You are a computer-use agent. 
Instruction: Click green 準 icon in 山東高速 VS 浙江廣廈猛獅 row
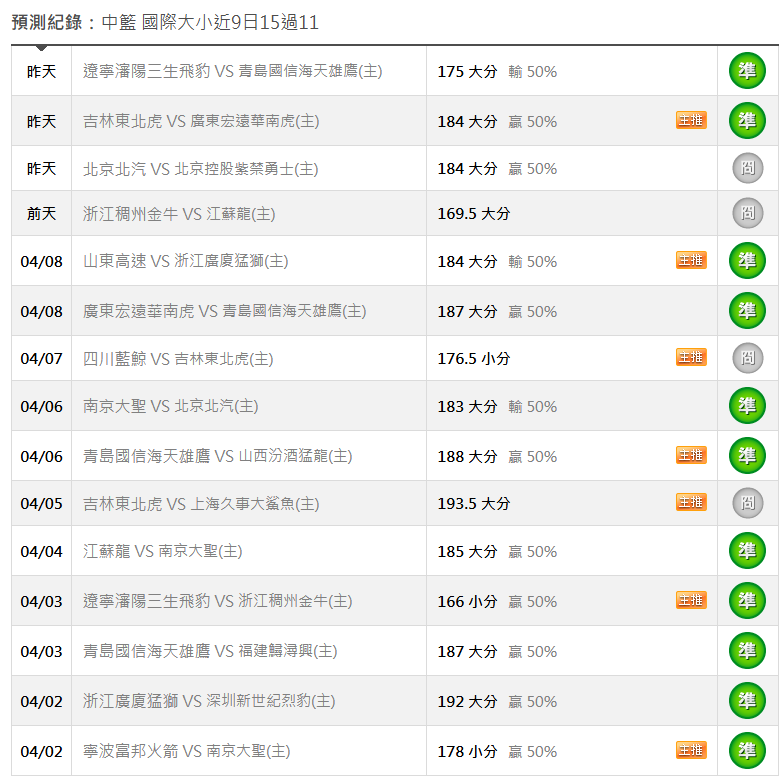(x=747, y=261)
